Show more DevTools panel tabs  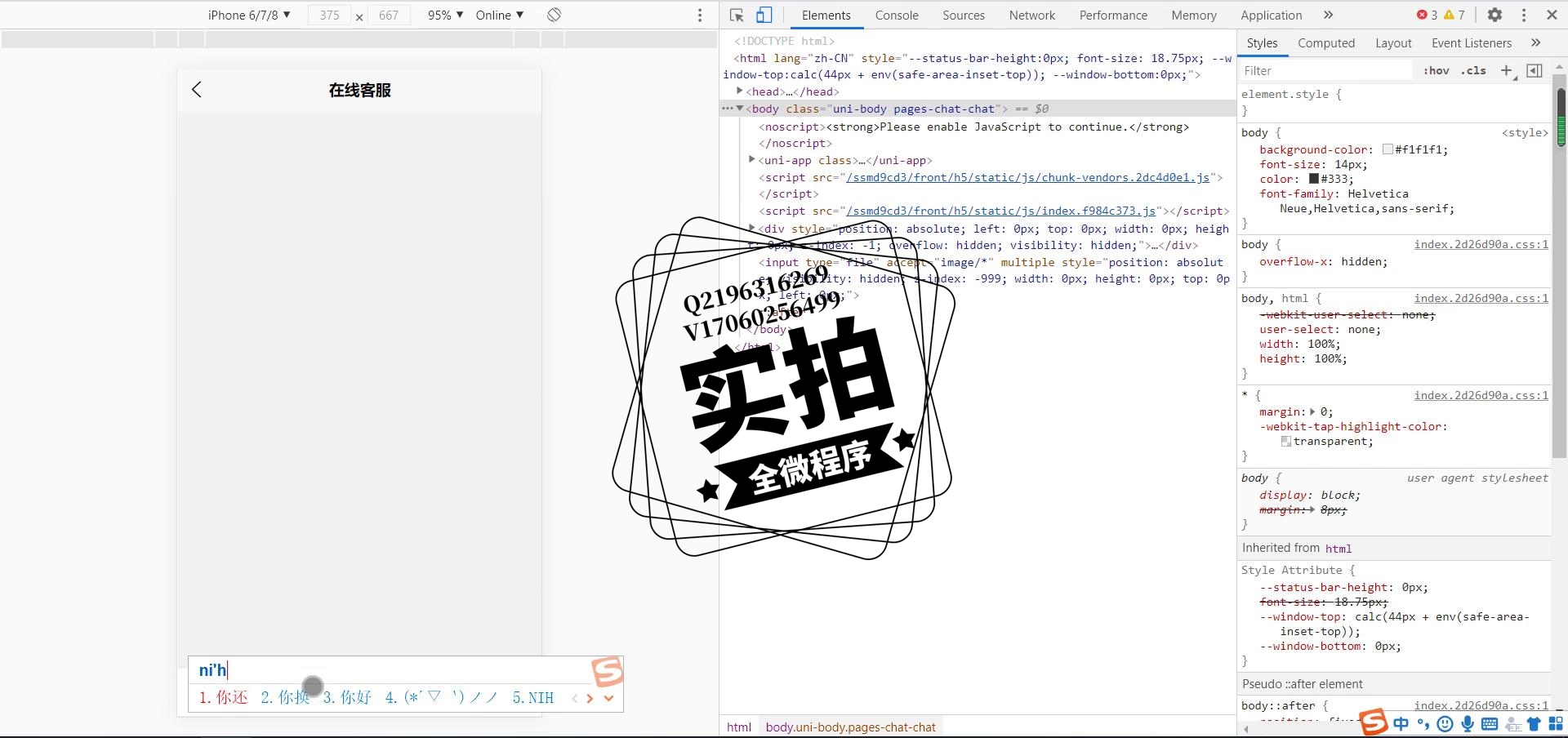[1328, 15]
